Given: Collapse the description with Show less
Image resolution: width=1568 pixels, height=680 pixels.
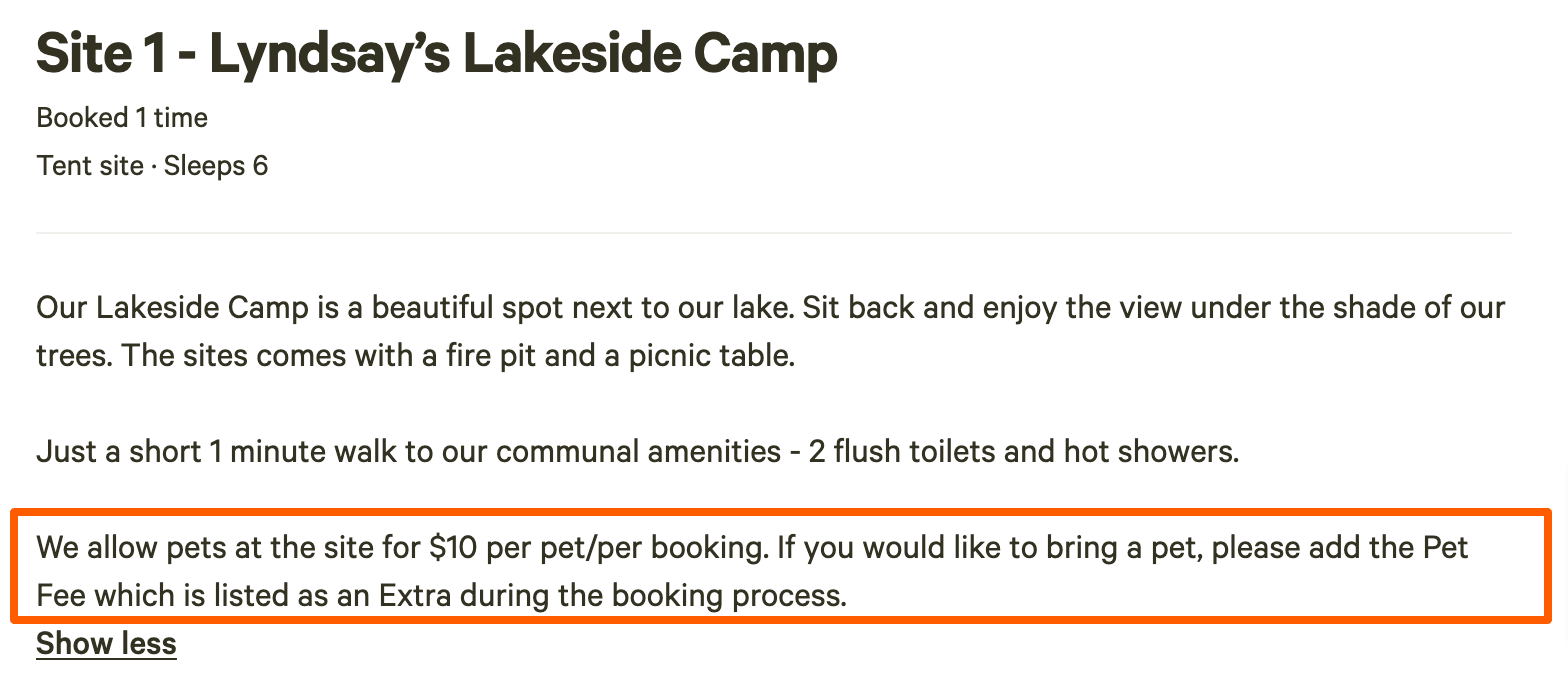Looking at the screenshot, I should click(106, 643).
